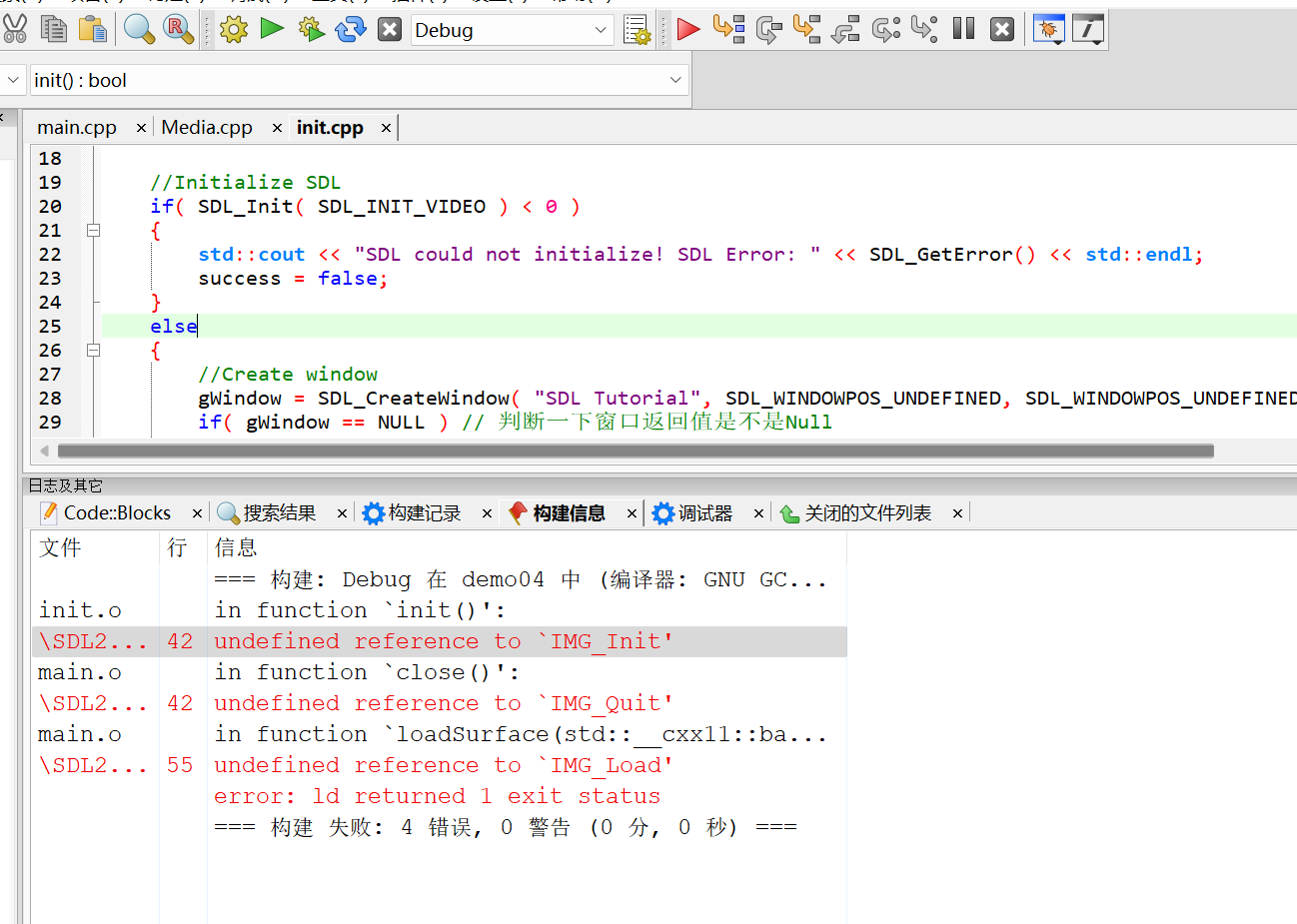This screenshot has width=1297, height=924.
Task: Close the 构建记录 tab
Action: [x=487, y=513]
